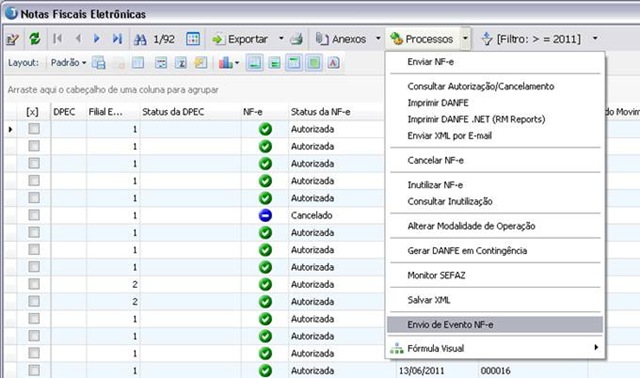Open search with the binoculars icon
The height and width of the screenshot is (378, 640).
click(x=140, y=39)
